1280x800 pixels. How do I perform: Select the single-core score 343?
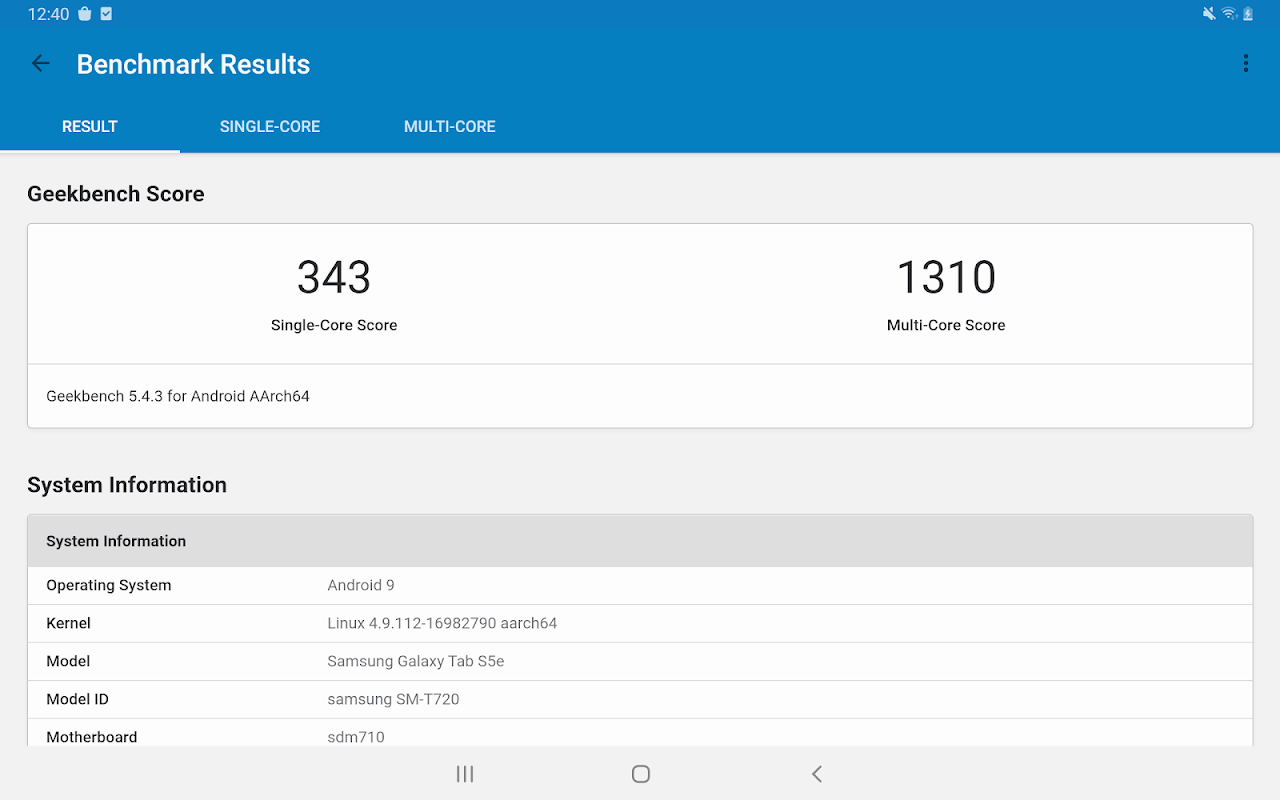tap(334, 277)
